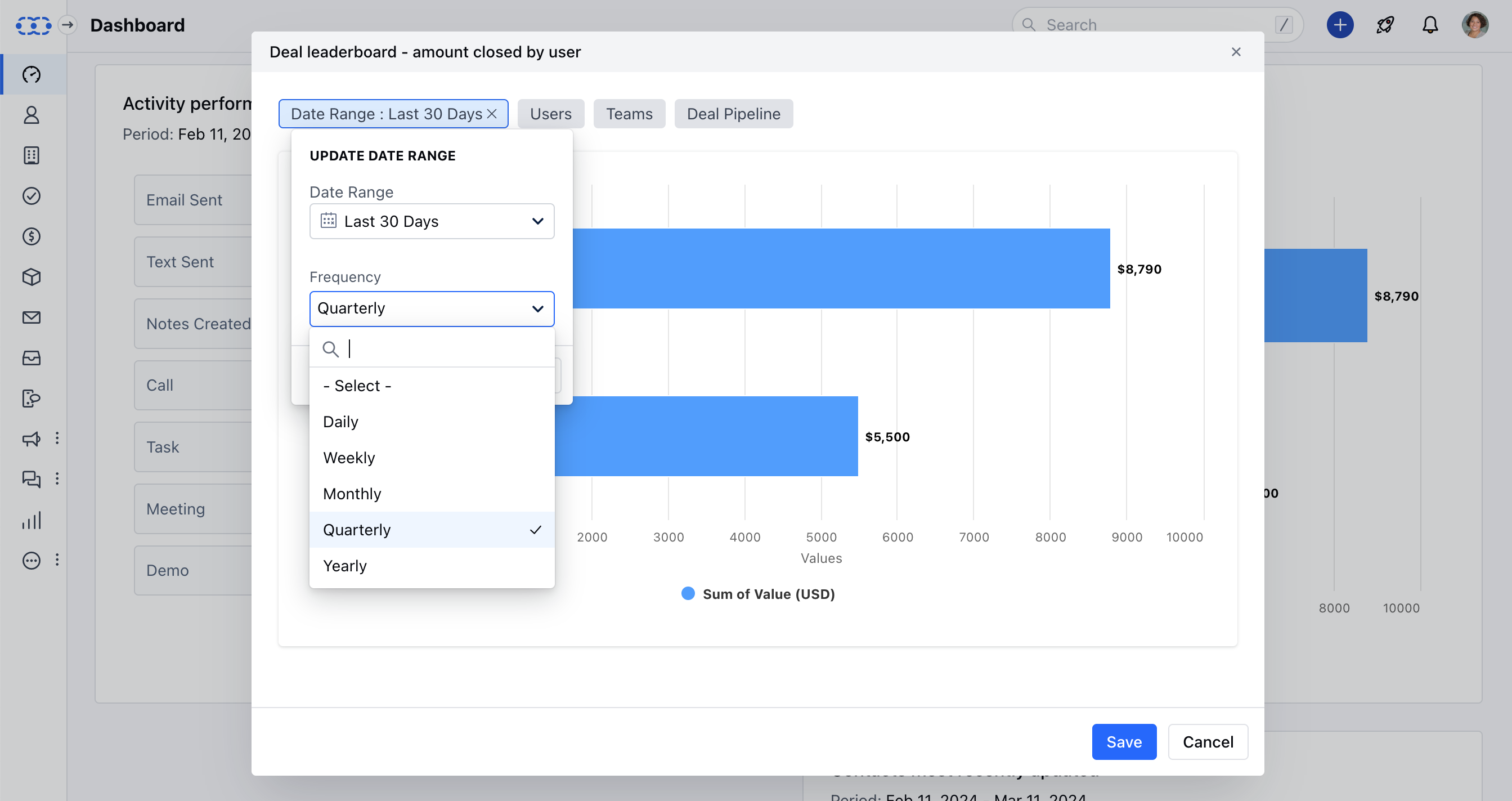Open the dashboard gauge icon in sidebar
Screen dimensions: 1512x801
click(x=31, y=74)
